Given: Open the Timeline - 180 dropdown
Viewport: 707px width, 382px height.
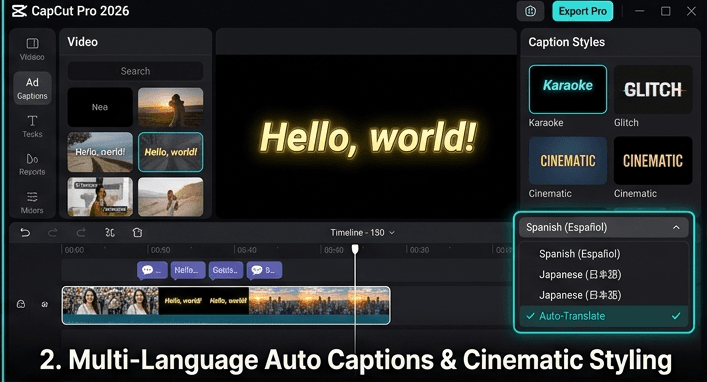Looking at the screenshot, I should 363,233.
